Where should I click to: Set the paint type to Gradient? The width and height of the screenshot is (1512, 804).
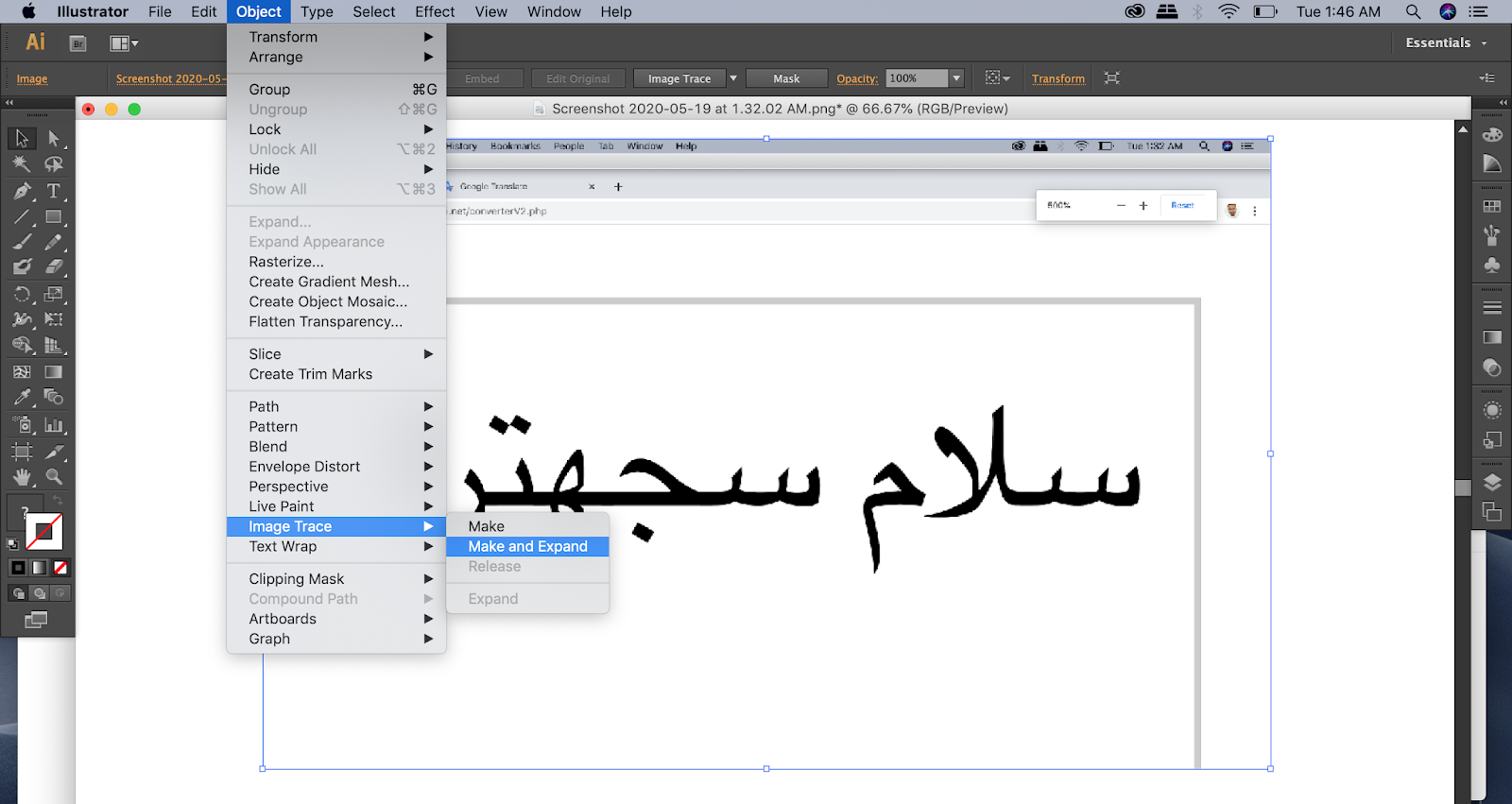pyautogui.click(x=39, y=568)
